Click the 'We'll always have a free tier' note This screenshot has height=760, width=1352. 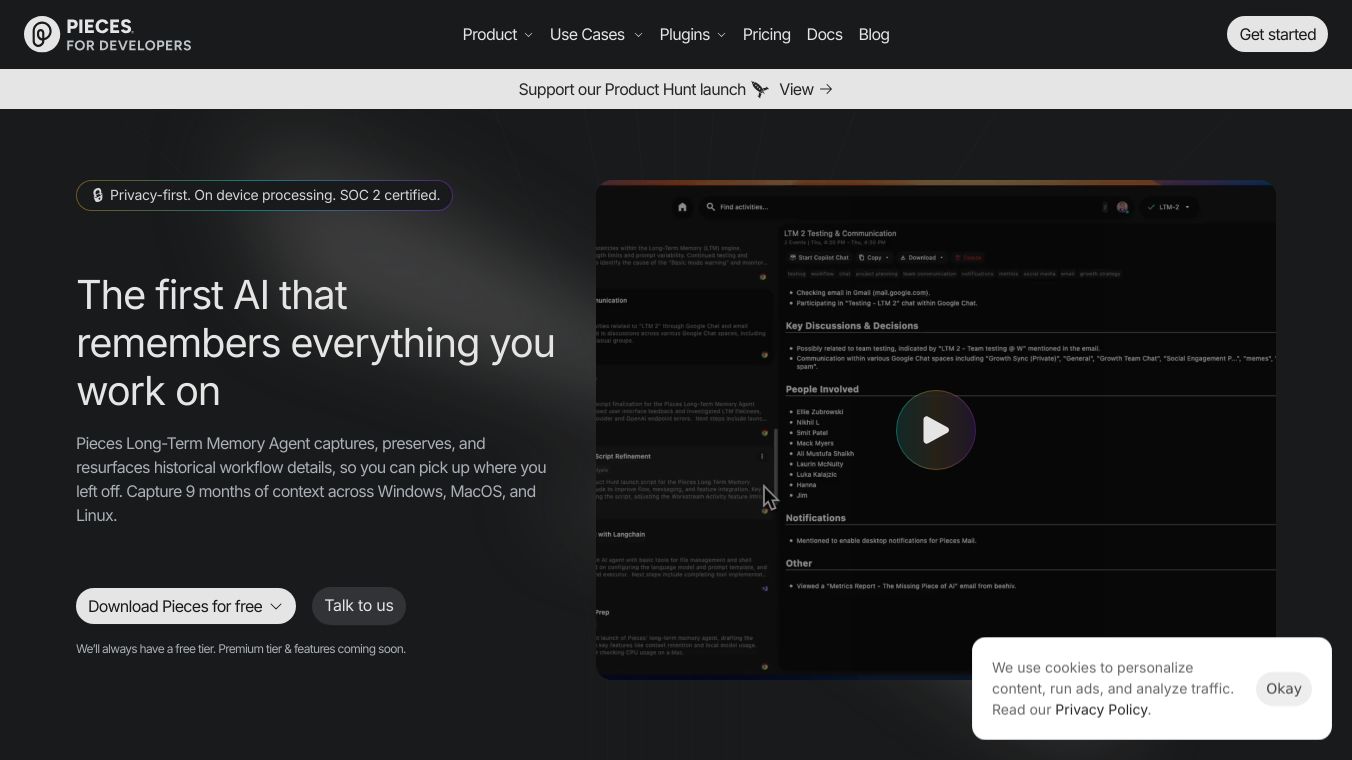point(241,649)
